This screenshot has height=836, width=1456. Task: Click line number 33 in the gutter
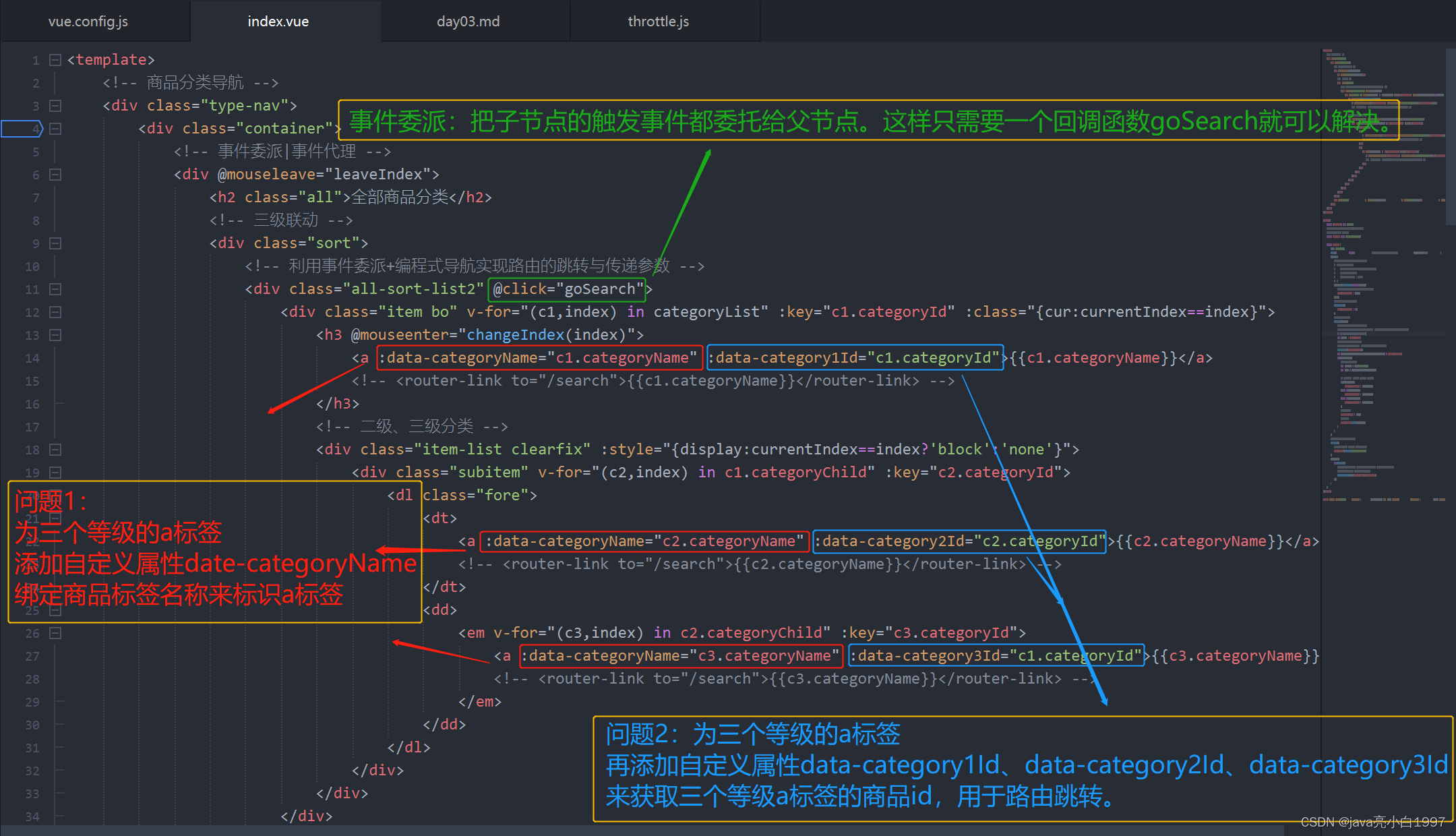(x=32, y=794)
